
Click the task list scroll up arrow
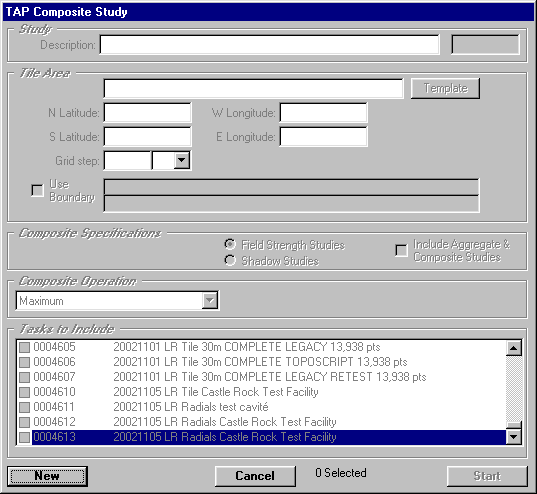click(x=514, y=348)
